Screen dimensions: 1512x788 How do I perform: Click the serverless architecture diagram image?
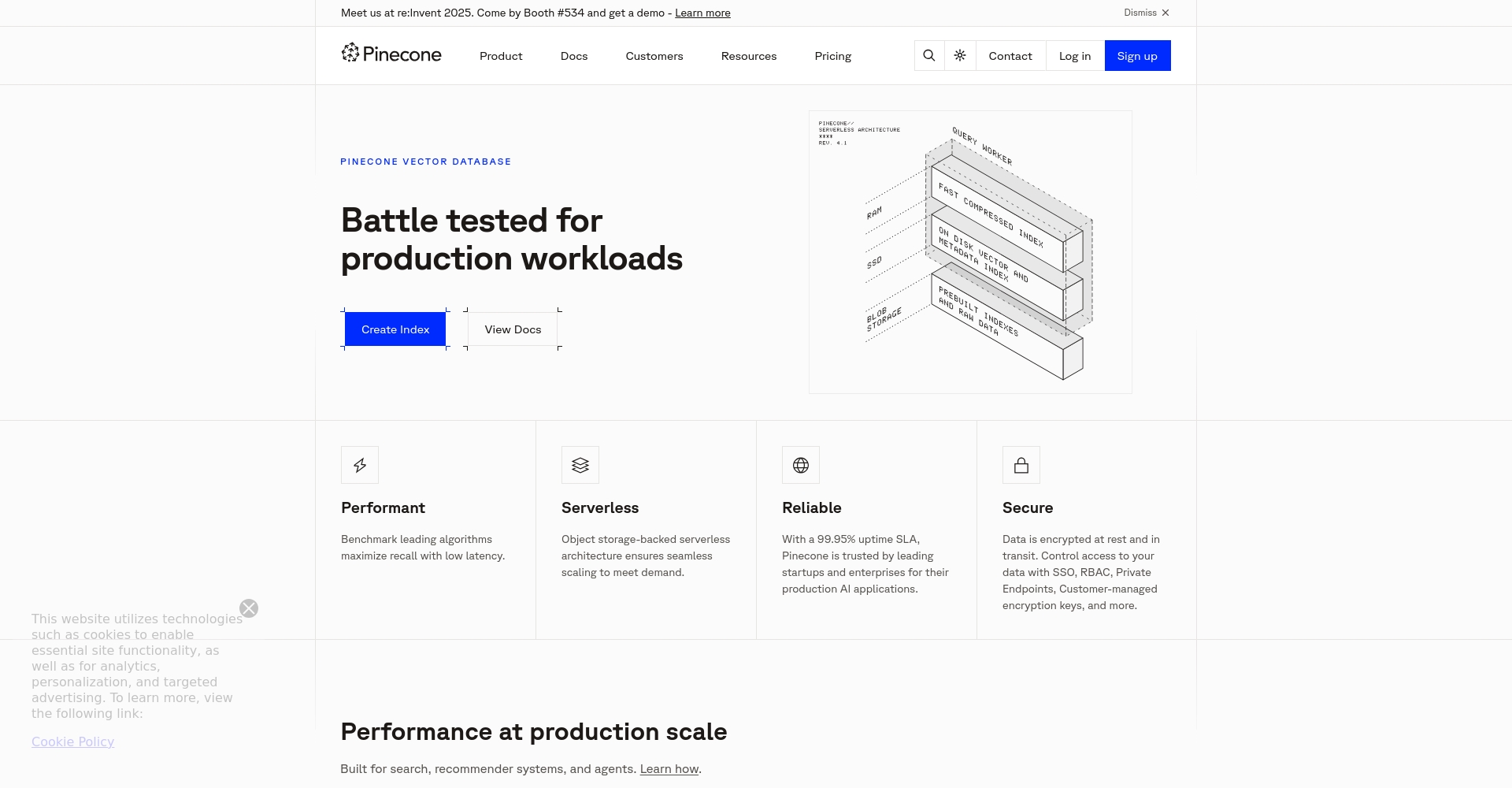click(x=970, y=252)
